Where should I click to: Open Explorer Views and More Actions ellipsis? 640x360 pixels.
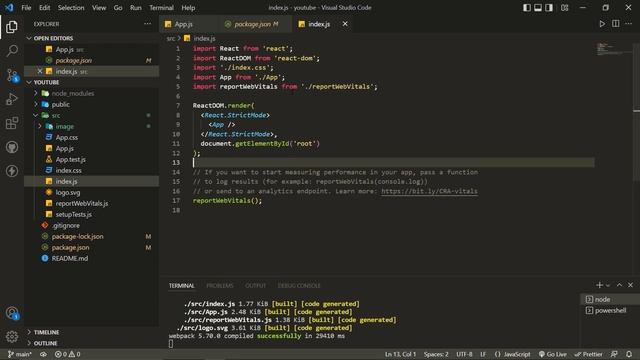tap(147, 24)
